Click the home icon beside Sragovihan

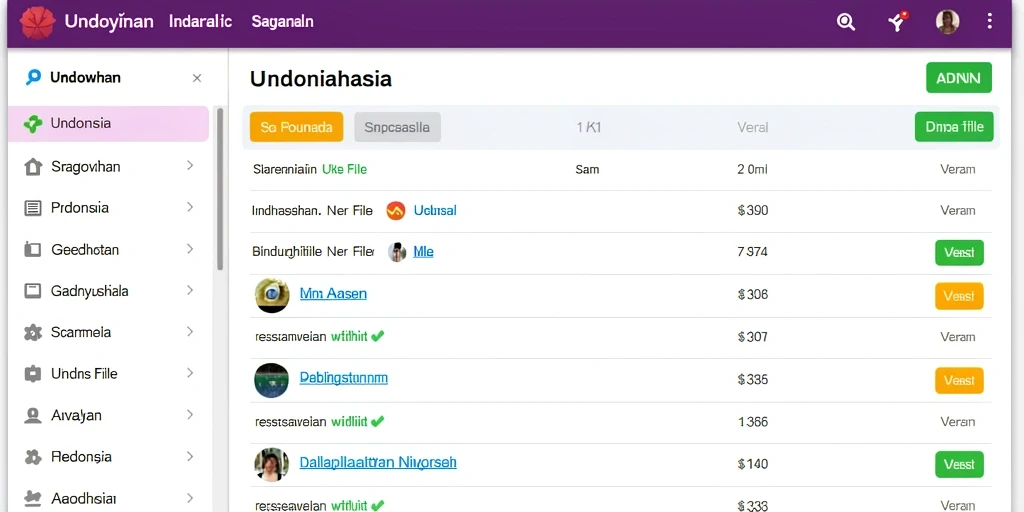[x=33, y=167]
